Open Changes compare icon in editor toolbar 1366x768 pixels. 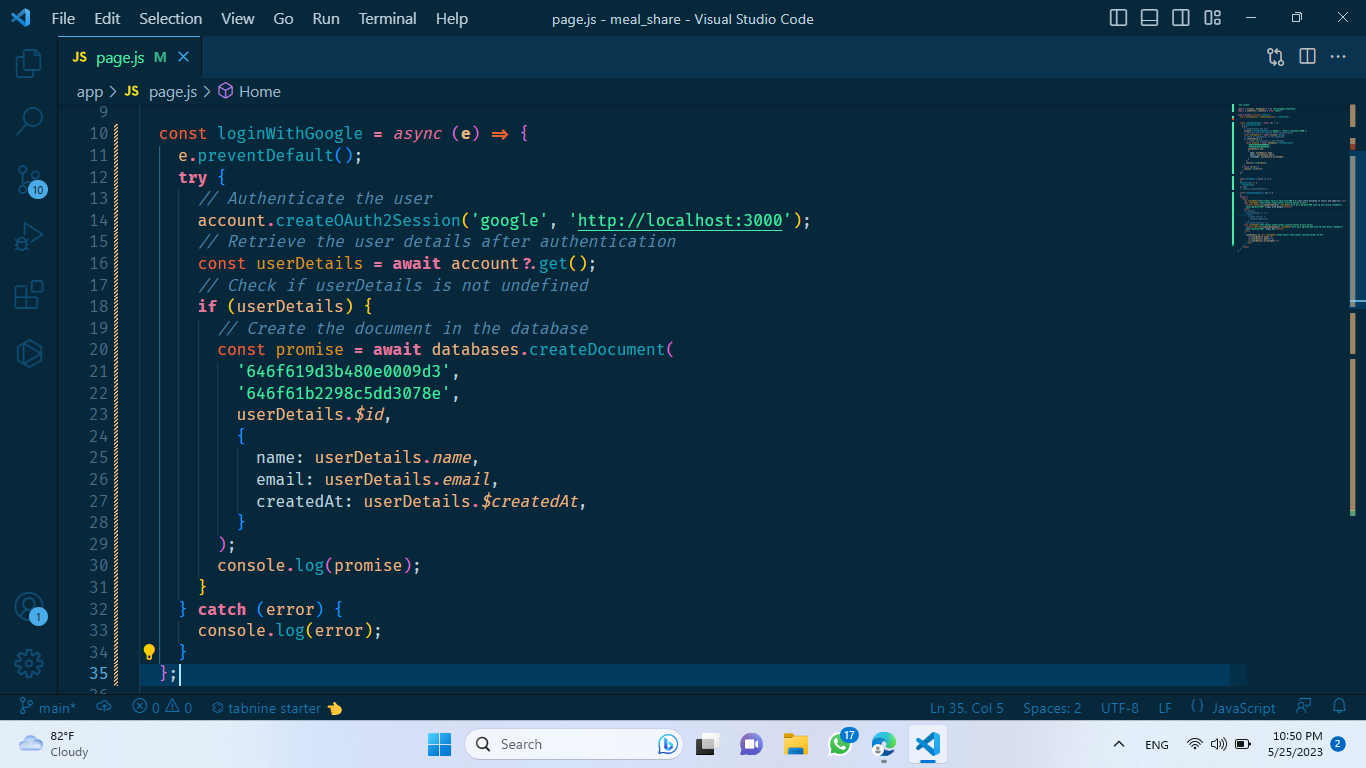(x=1275, y=57)
